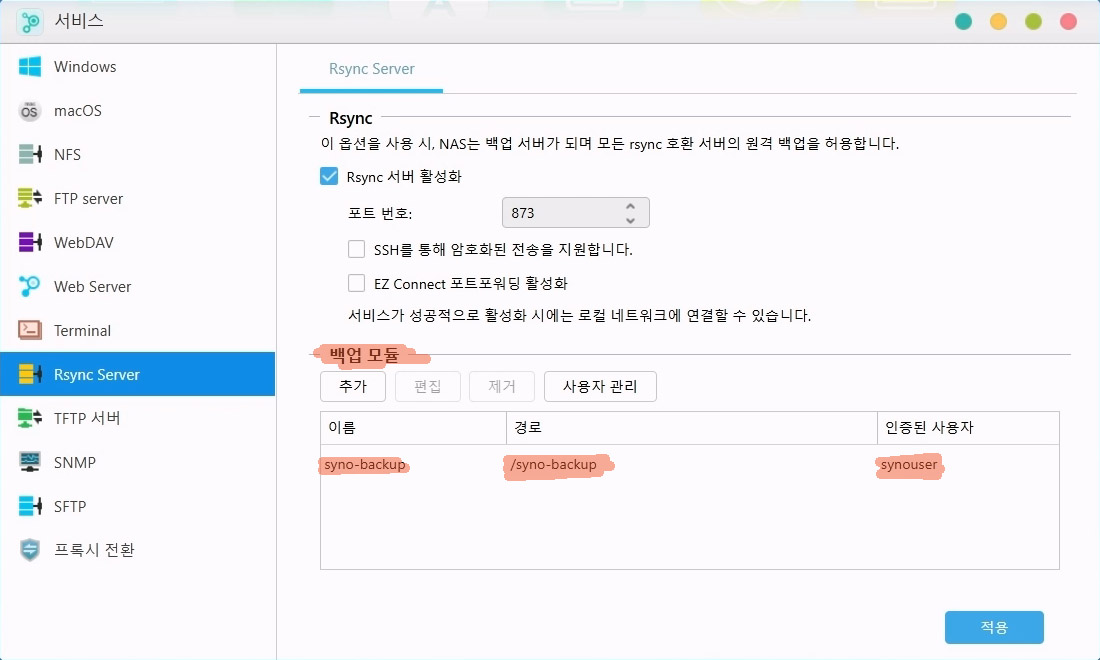Click the FTP server icon
The height and width of the screenshot is (660, 1100).
(x=30, y=199)
